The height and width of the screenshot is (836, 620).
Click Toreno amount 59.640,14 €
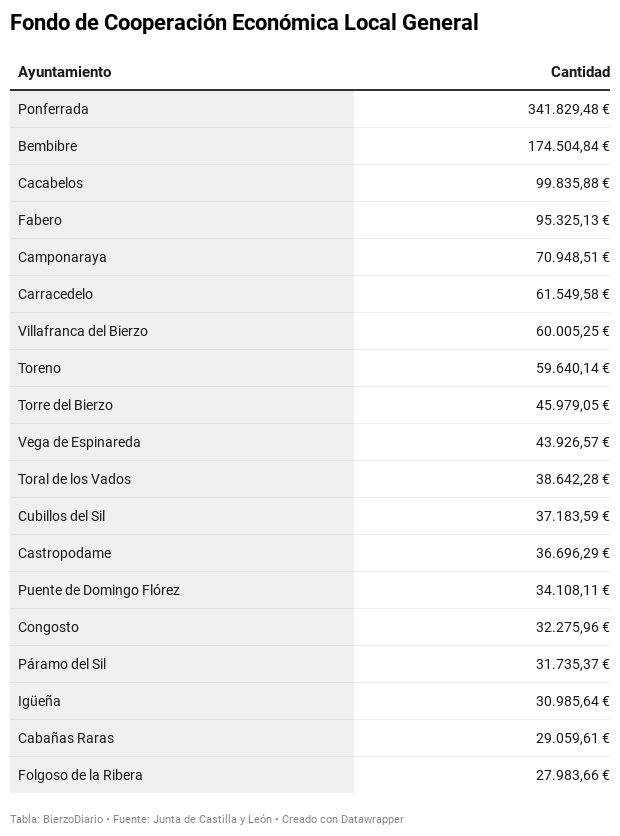click(573, 368)
